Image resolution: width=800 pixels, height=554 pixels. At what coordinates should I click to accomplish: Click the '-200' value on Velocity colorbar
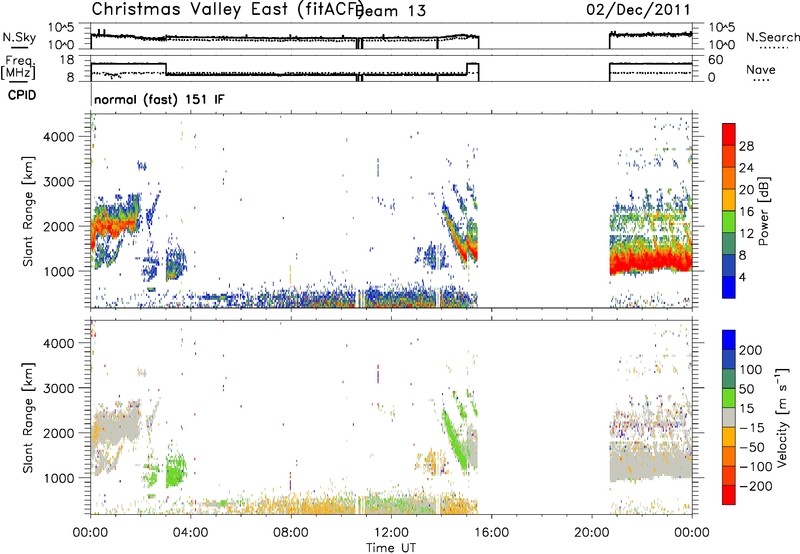point(755,486)
